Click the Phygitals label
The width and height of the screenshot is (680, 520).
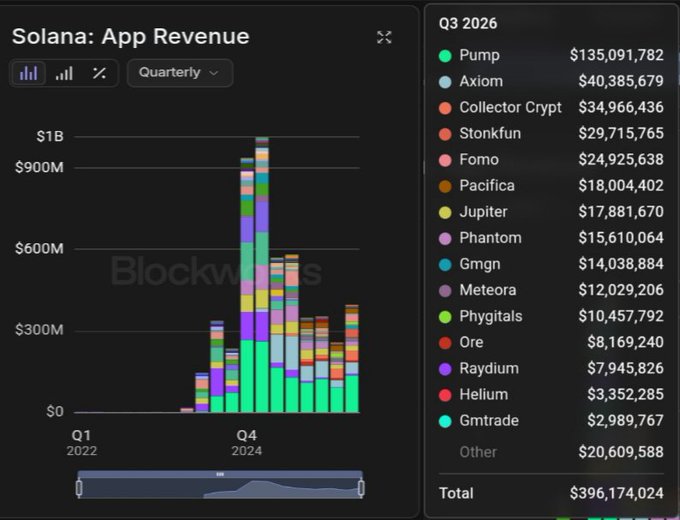click(x=491, y=317)
